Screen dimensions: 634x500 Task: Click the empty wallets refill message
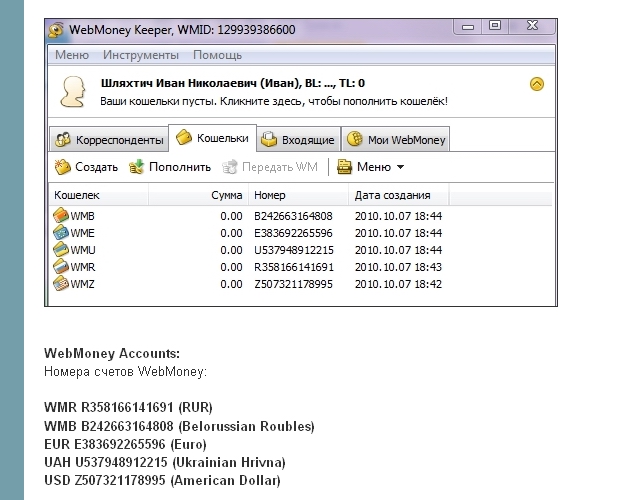[x=275, y=101]
